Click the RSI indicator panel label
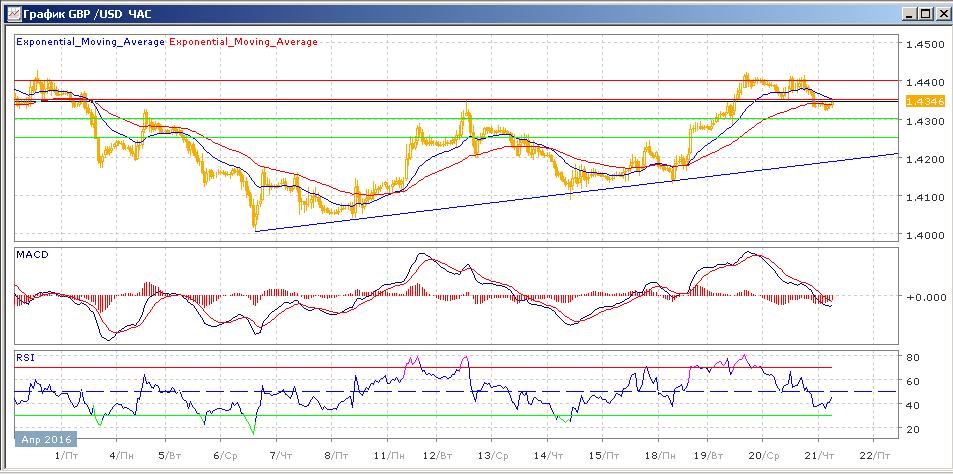Viewport: 953px width, 474px height. pos(24,355)
